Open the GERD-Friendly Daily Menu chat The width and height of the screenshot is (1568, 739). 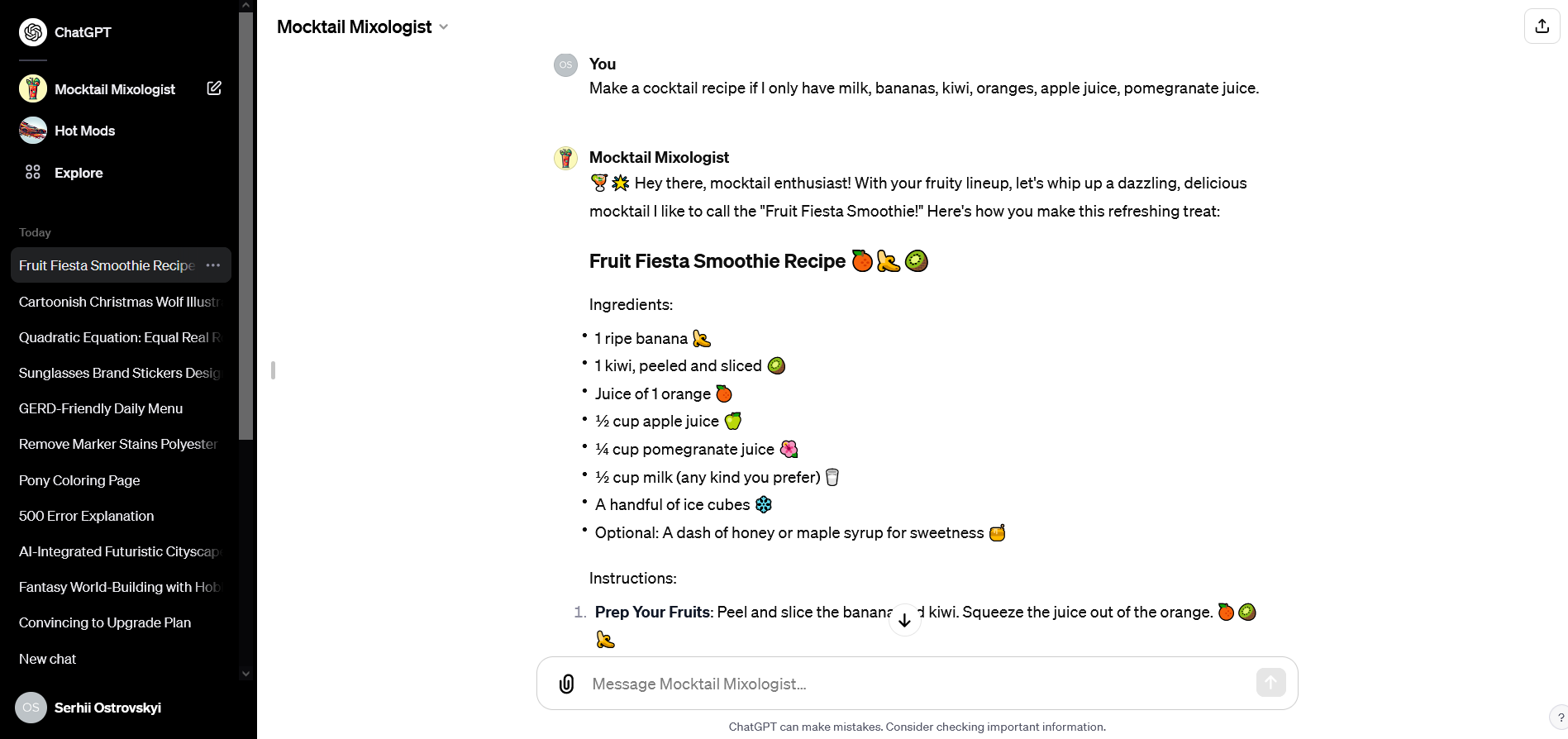[x=101, y=408]
